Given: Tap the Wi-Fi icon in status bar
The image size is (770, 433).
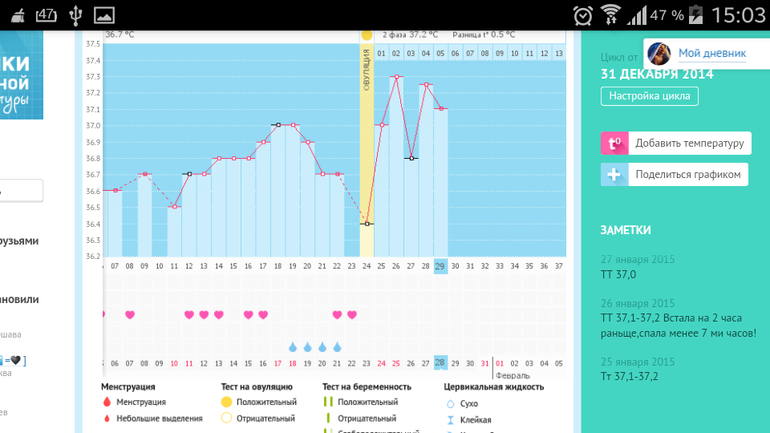Looking at the screenshot, I should [x=610, y=15].
